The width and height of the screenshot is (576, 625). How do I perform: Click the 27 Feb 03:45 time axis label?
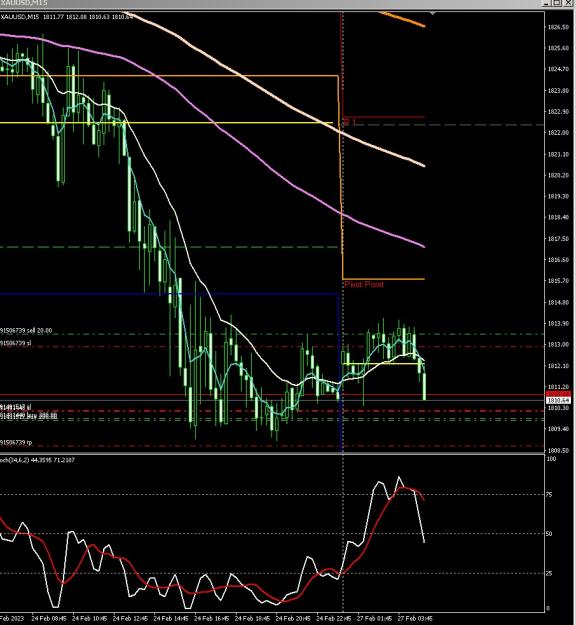[415, 618]
